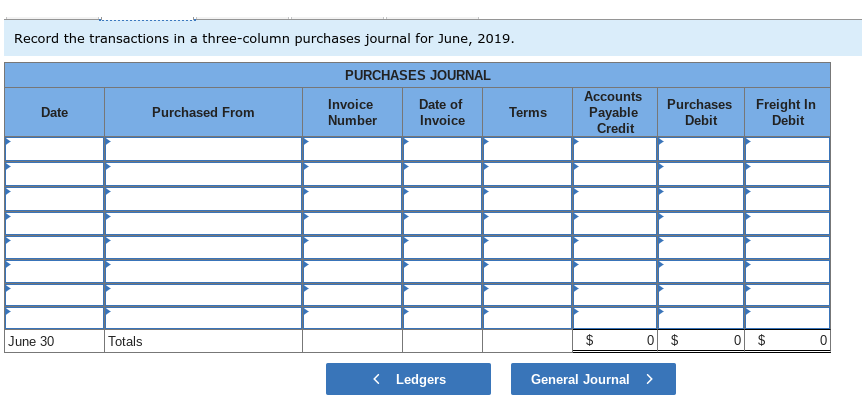
Task: Click the Freight In Debit column header
Action: pos(787,112)
